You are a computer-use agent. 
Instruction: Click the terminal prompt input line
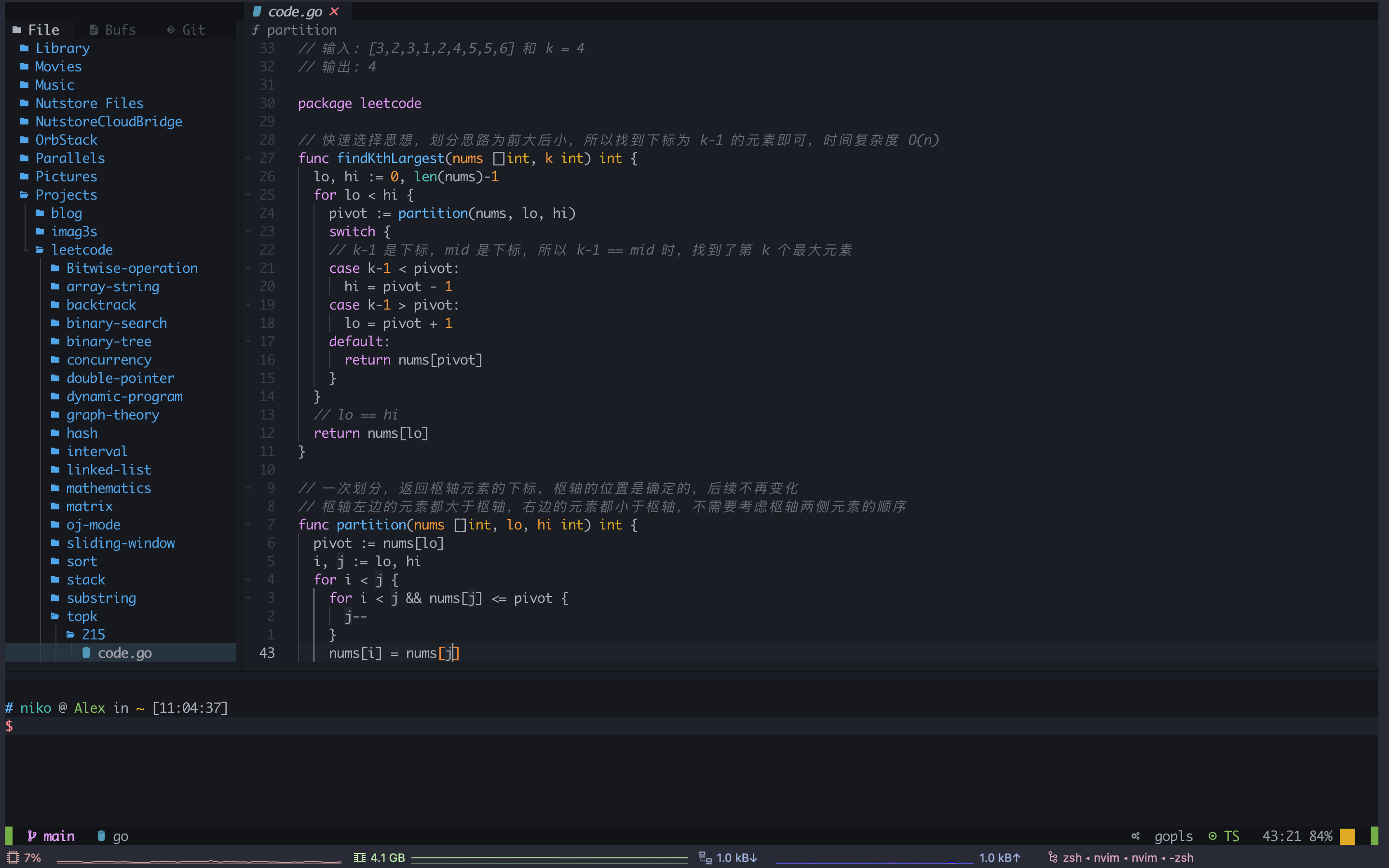(x=691, y=726)
